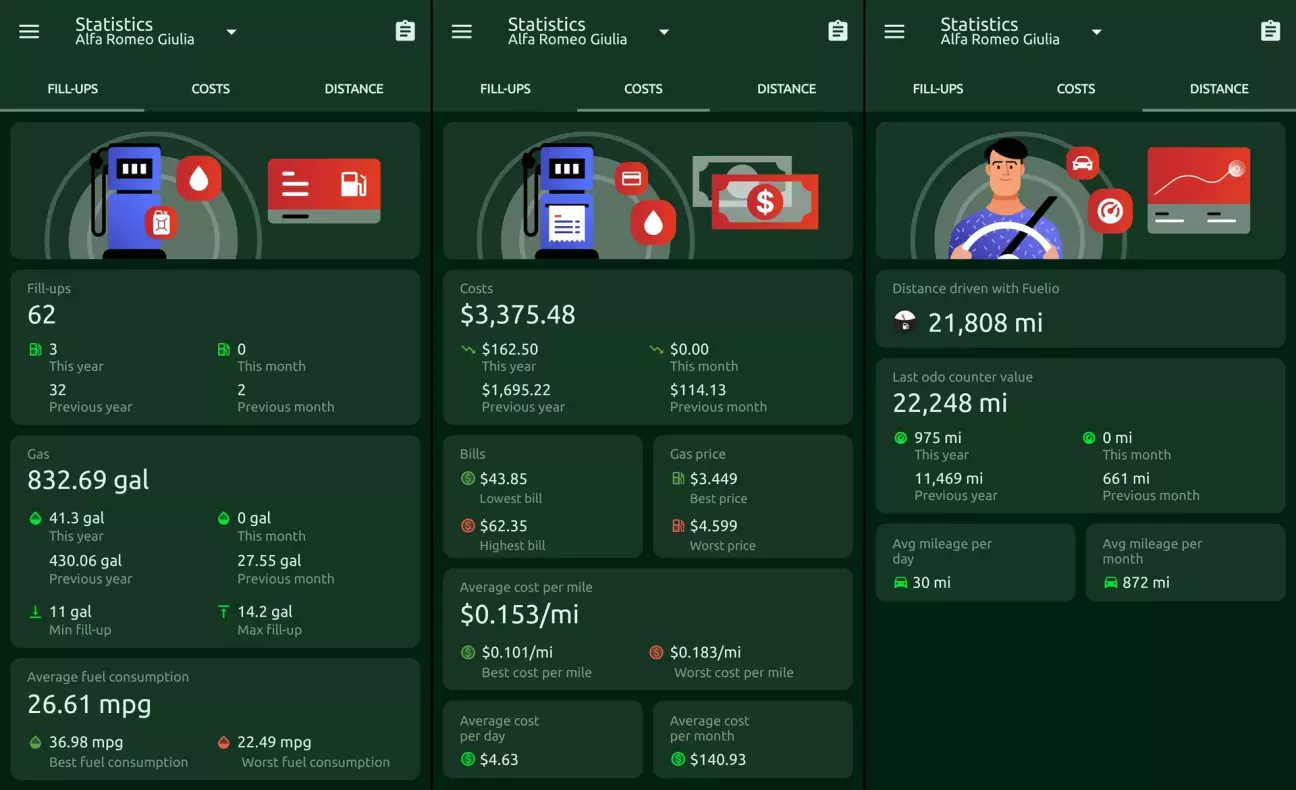Click the car icon beside 872 mi
Screen dimensions: 1296x790
[x=1110, y=582]
